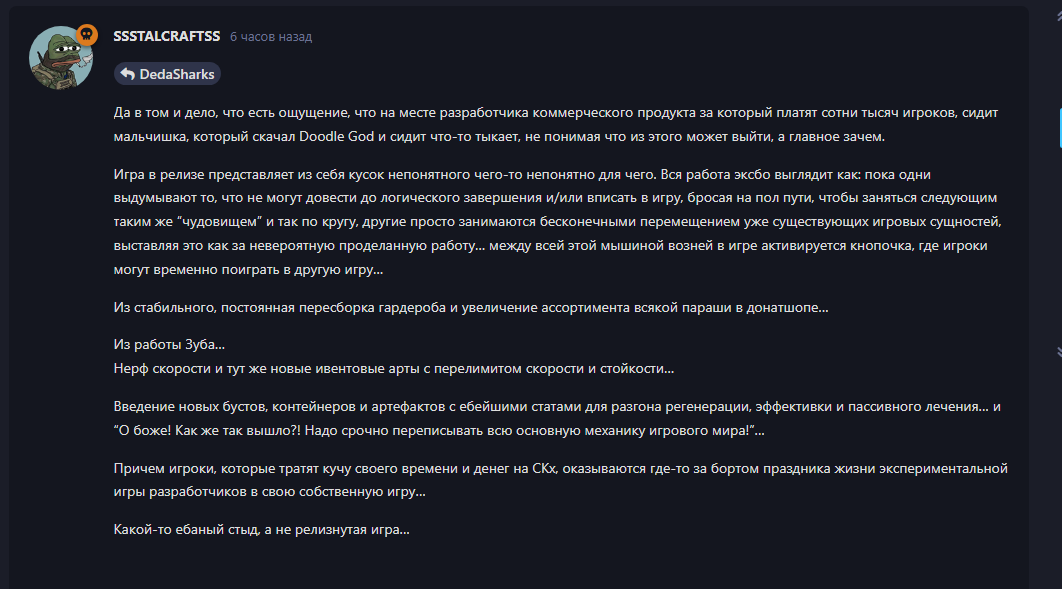
Task: Click the reply arrow icon beside DedaSharks
Action: (128, 74)
